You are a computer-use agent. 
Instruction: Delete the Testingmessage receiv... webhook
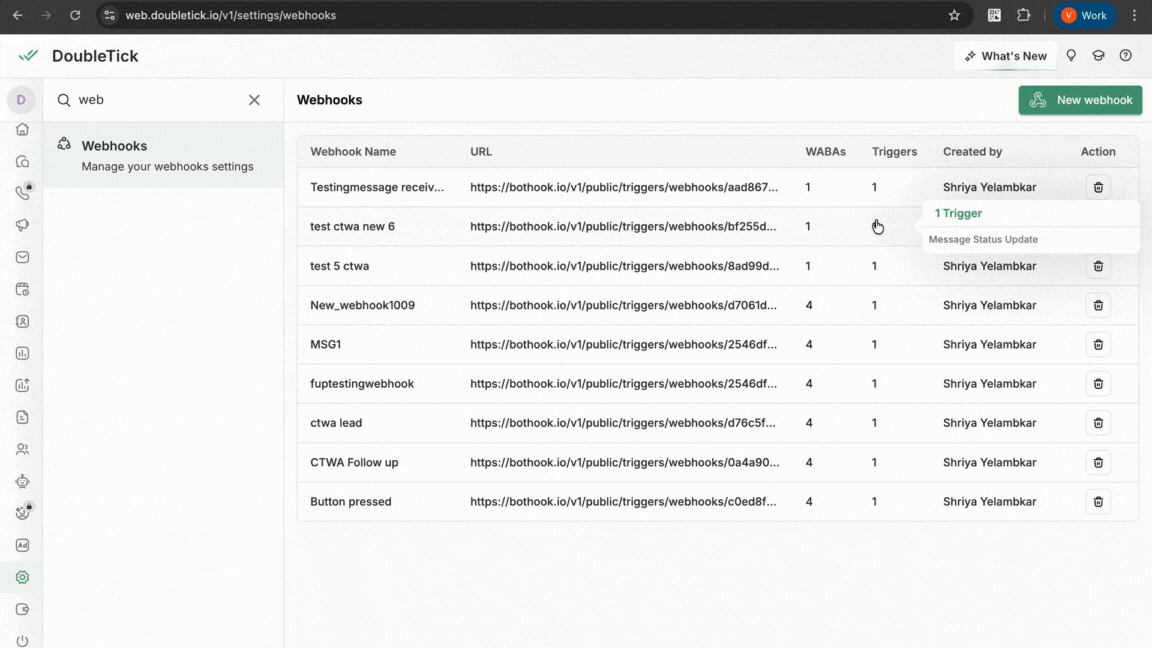1098,187
